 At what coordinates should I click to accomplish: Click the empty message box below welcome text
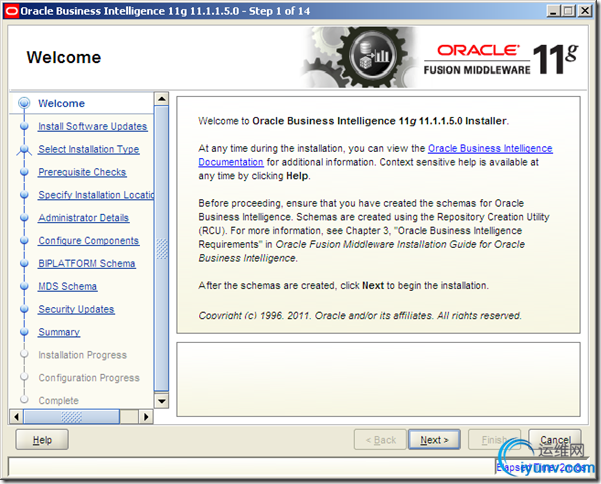coord(378,379)
